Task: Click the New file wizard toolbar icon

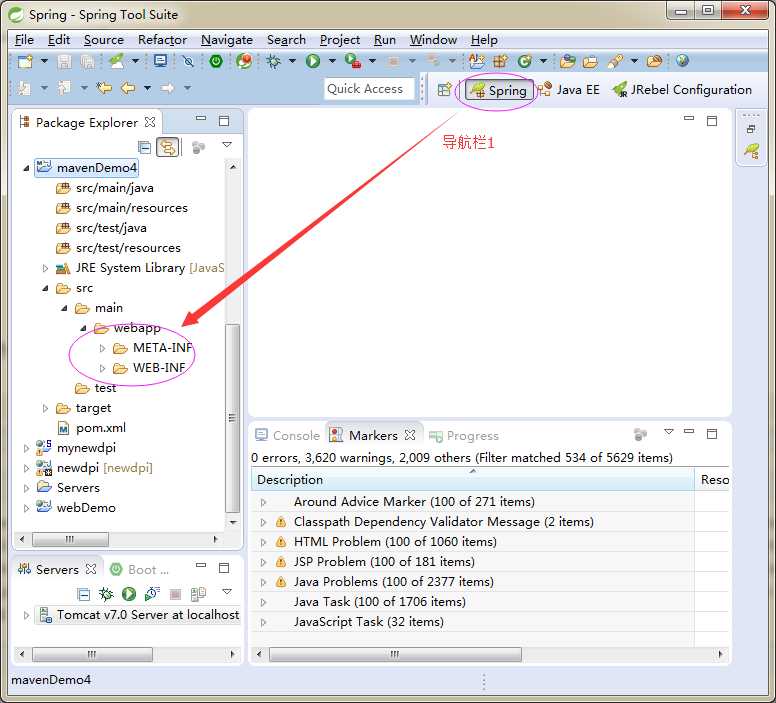Action: [x=25, y=61]
